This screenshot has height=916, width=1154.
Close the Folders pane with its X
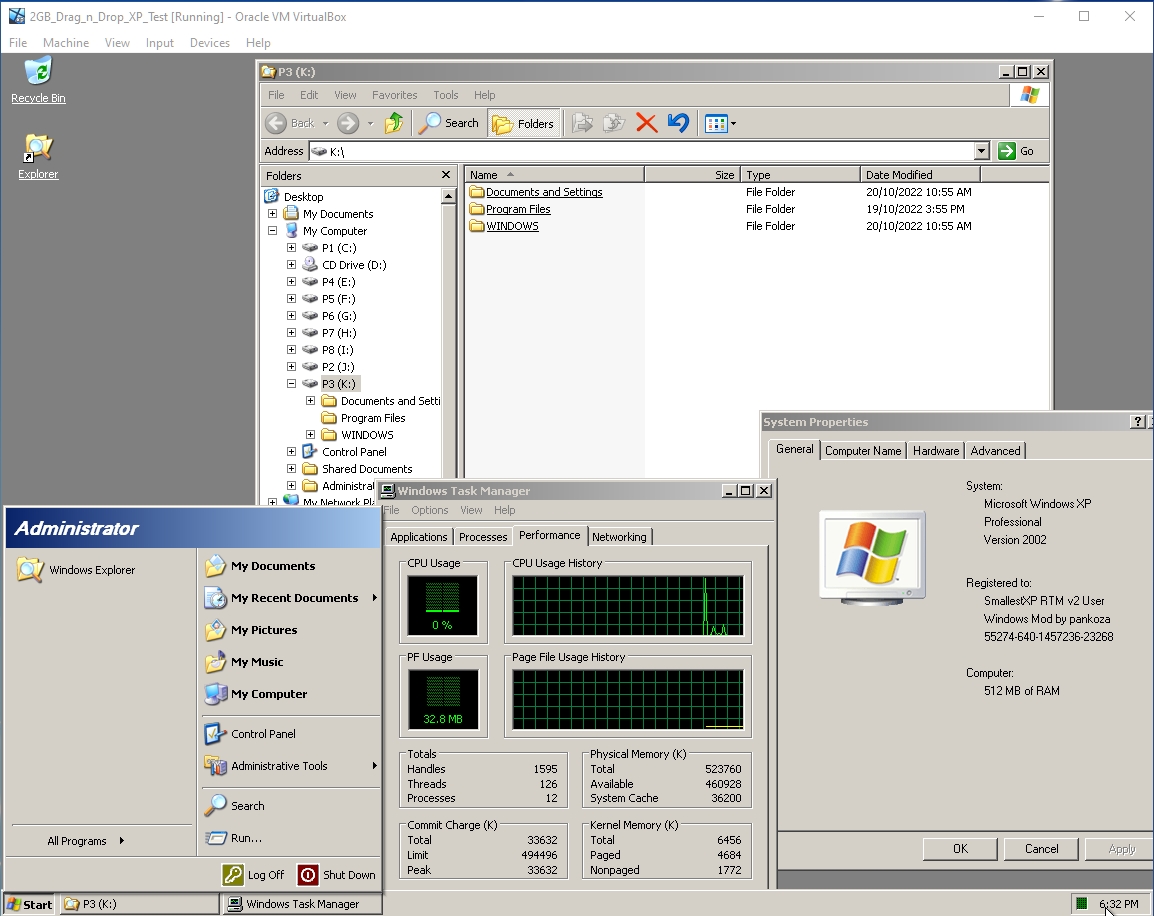[445, 175]
